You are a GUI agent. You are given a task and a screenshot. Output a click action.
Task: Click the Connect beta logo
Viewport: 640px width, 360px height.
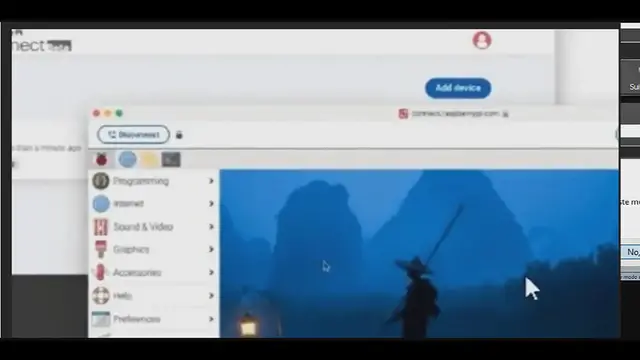coord(42,45)
